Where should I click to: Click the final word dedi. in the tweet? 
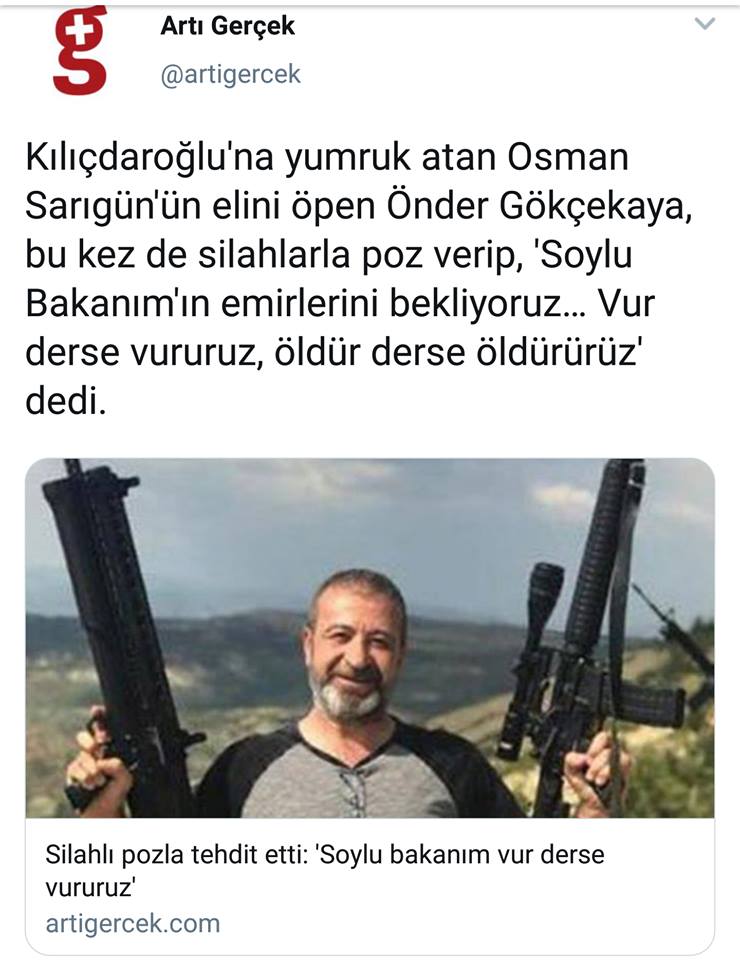pos(66,402)
